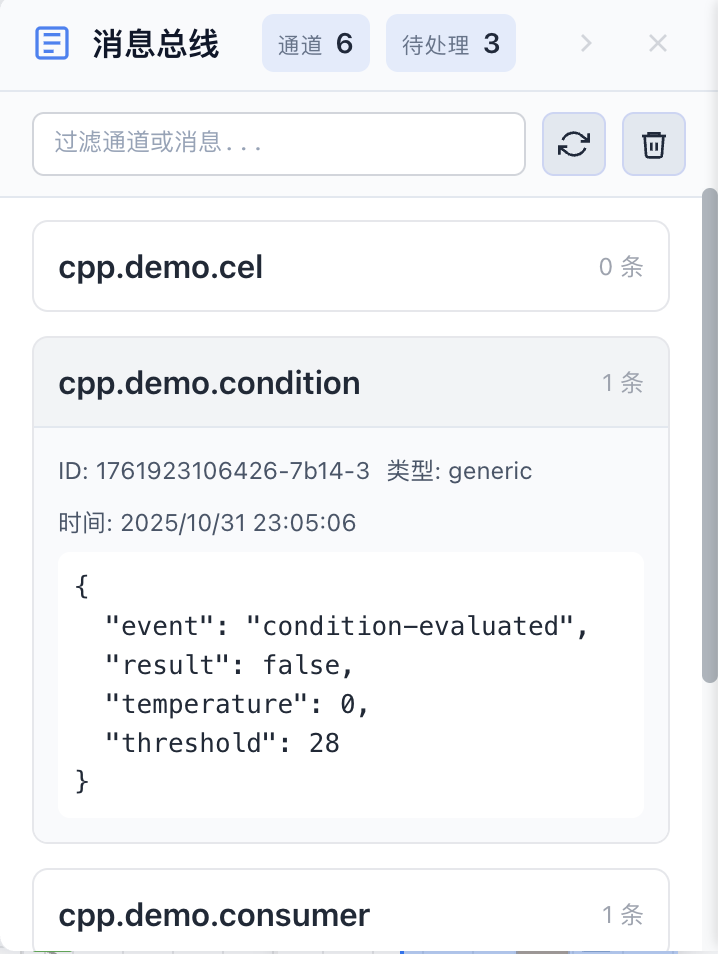
Task: Click the 时间 timestamp line
Action: click(207, 522)
